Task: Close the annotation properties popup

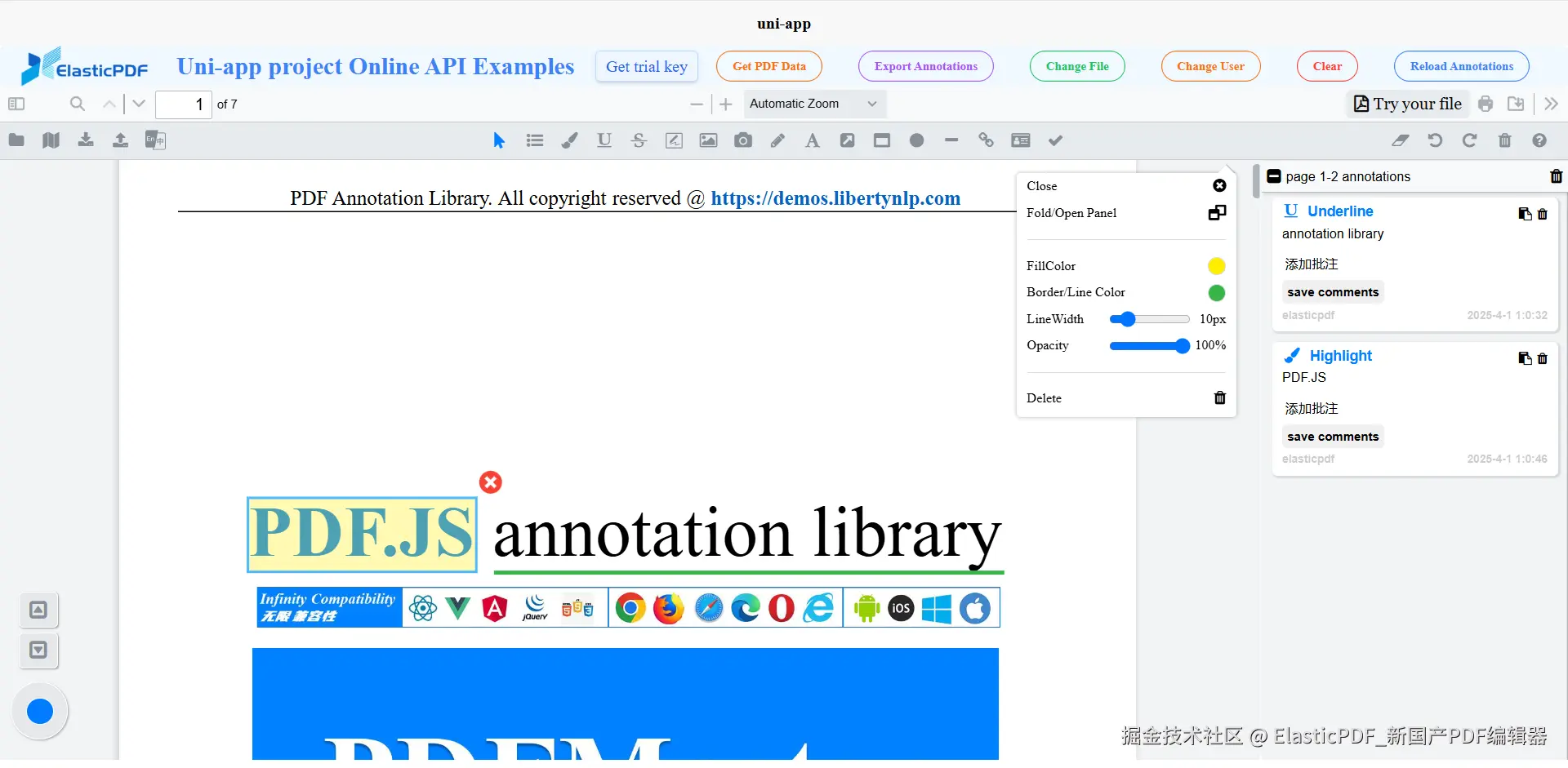Action: coord(1219,186)
